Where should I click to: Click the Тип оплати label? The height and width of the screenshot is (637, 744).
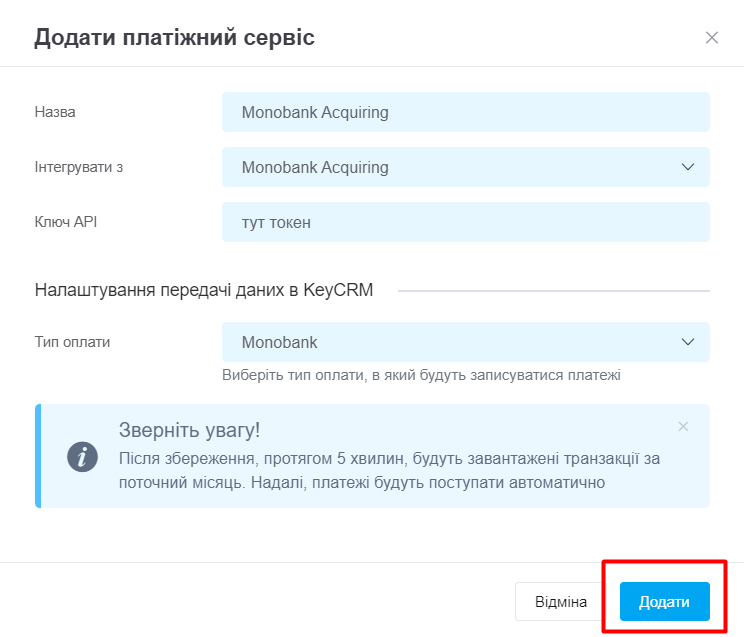[72, 342]
